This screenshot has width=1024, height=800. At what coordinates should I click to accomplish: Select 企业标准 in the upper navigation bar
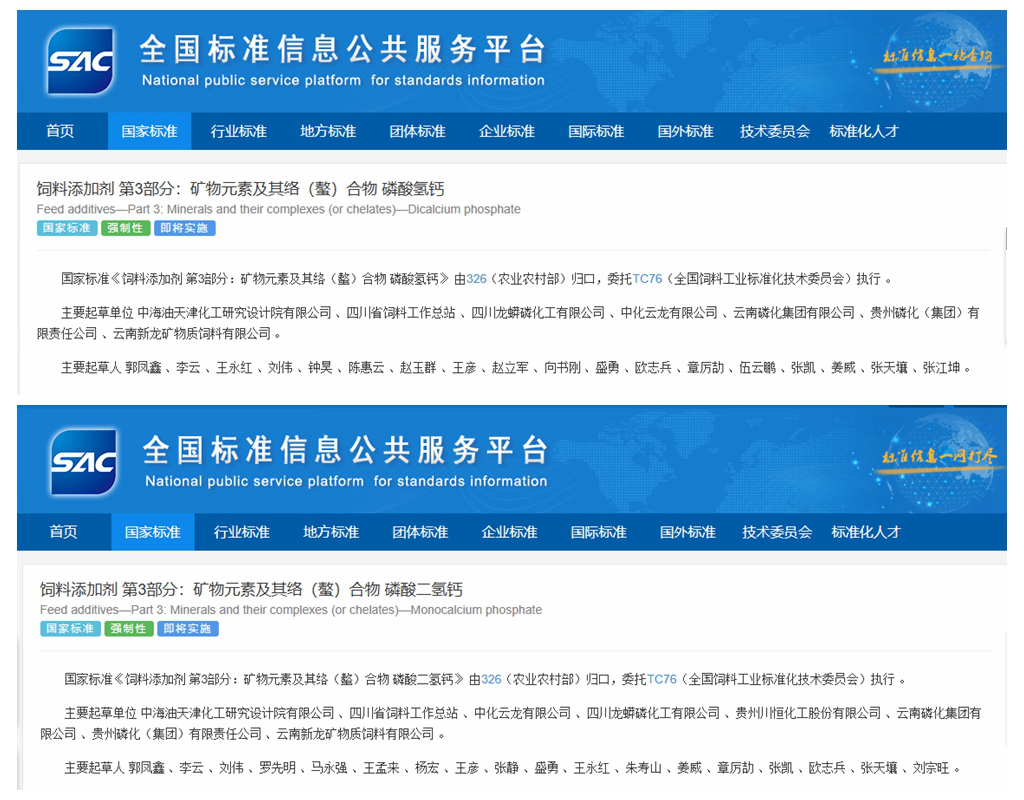point(507,131)
